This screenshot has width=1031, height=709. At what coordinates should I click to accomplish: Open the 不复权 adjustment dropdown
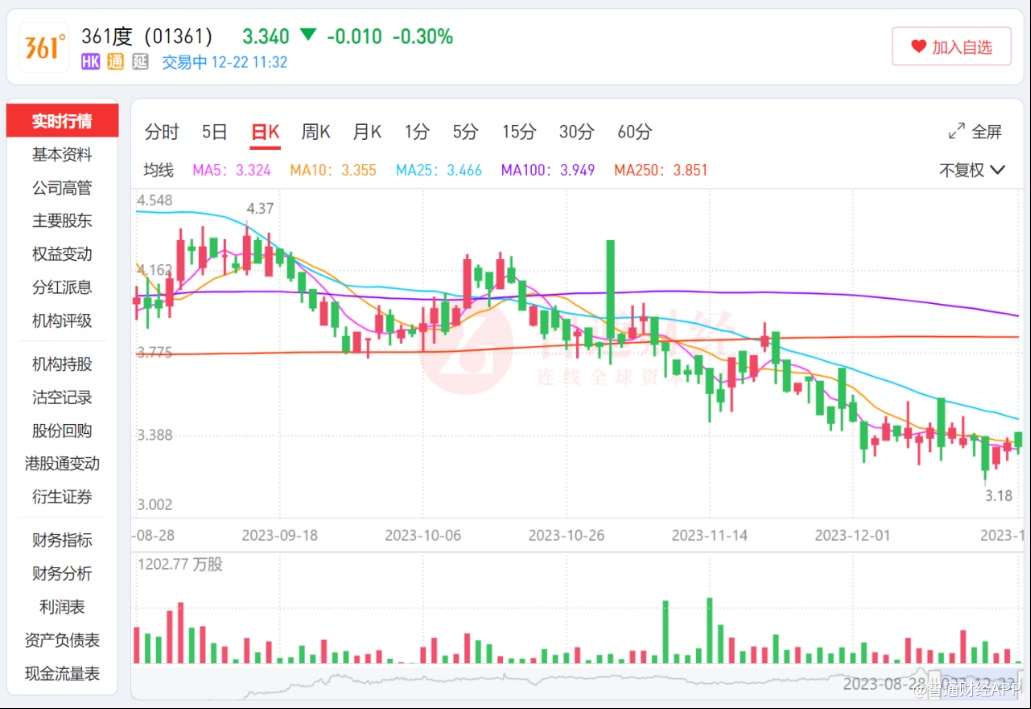[972, 170]
